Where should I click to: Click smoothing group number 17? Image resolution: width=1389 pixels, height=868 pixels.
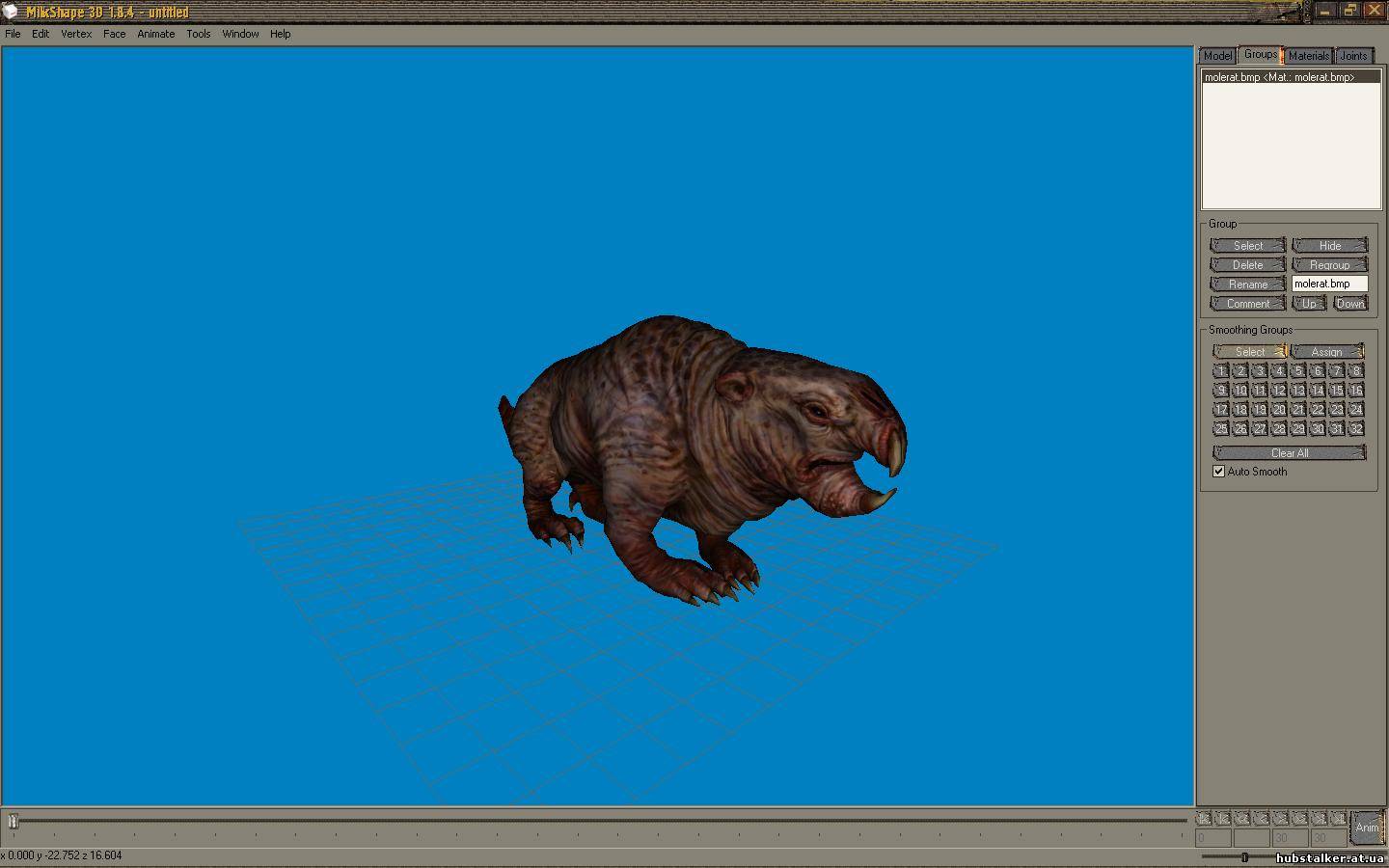(x=1221, y=409)
